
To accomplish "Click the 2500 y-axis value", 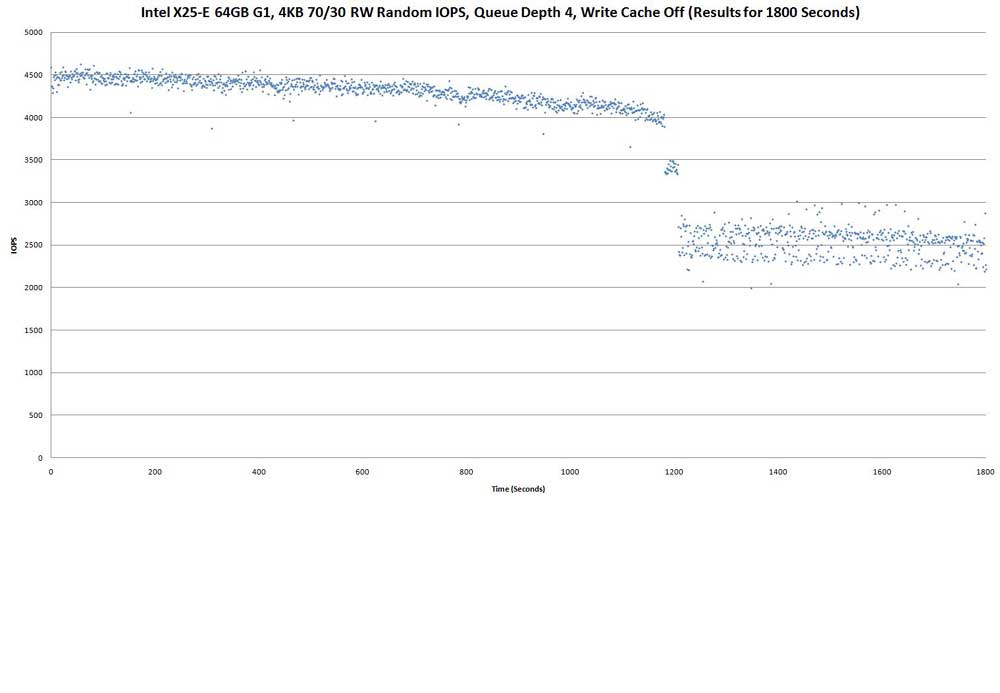I will pos(34,245).
